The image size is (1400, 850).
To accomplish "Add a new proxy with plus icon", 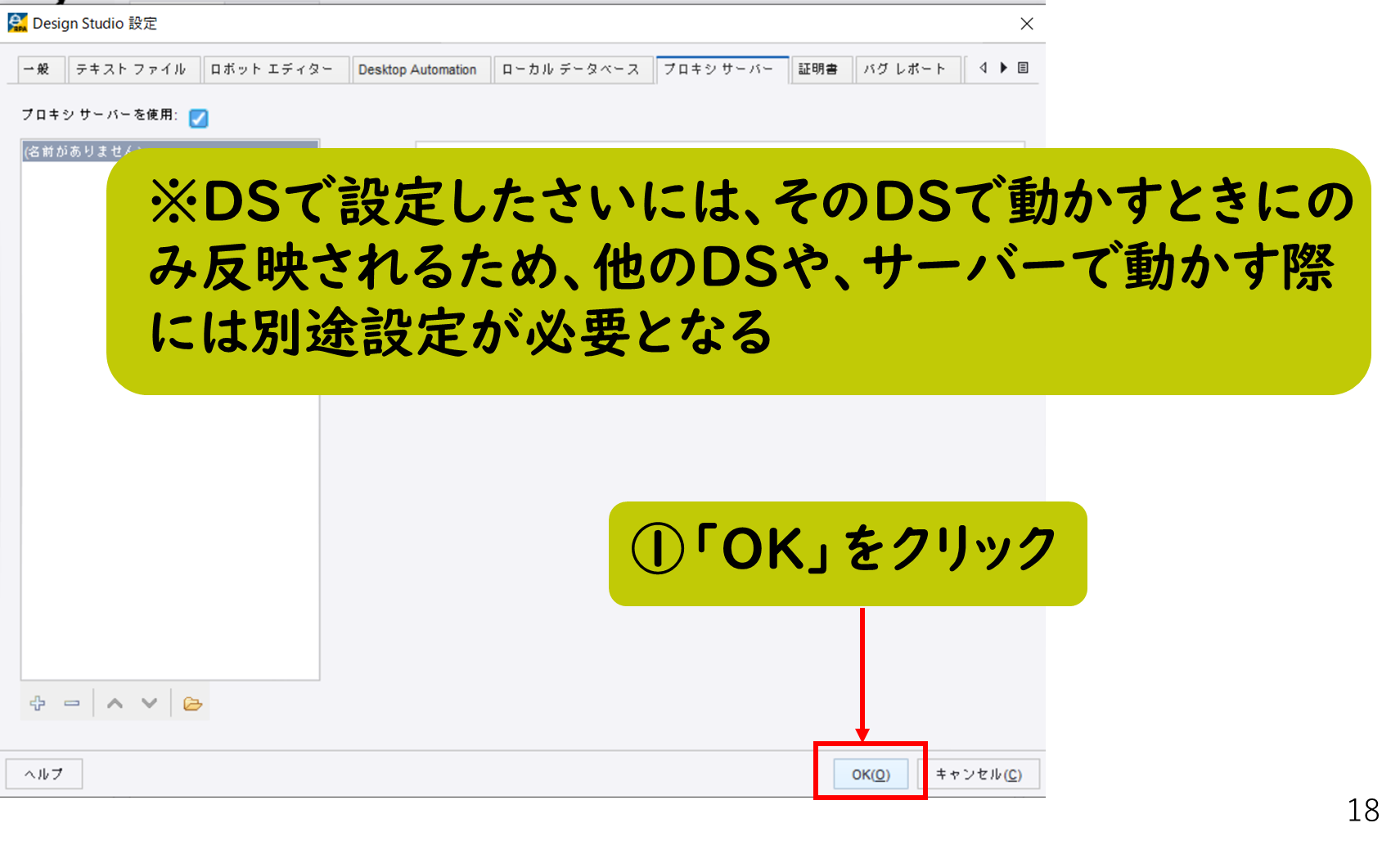I will [38, 703].
